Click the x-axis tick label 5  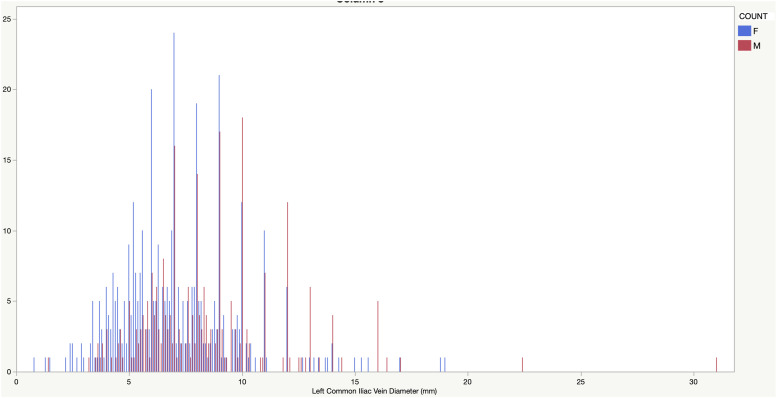(x=129, y=382)
